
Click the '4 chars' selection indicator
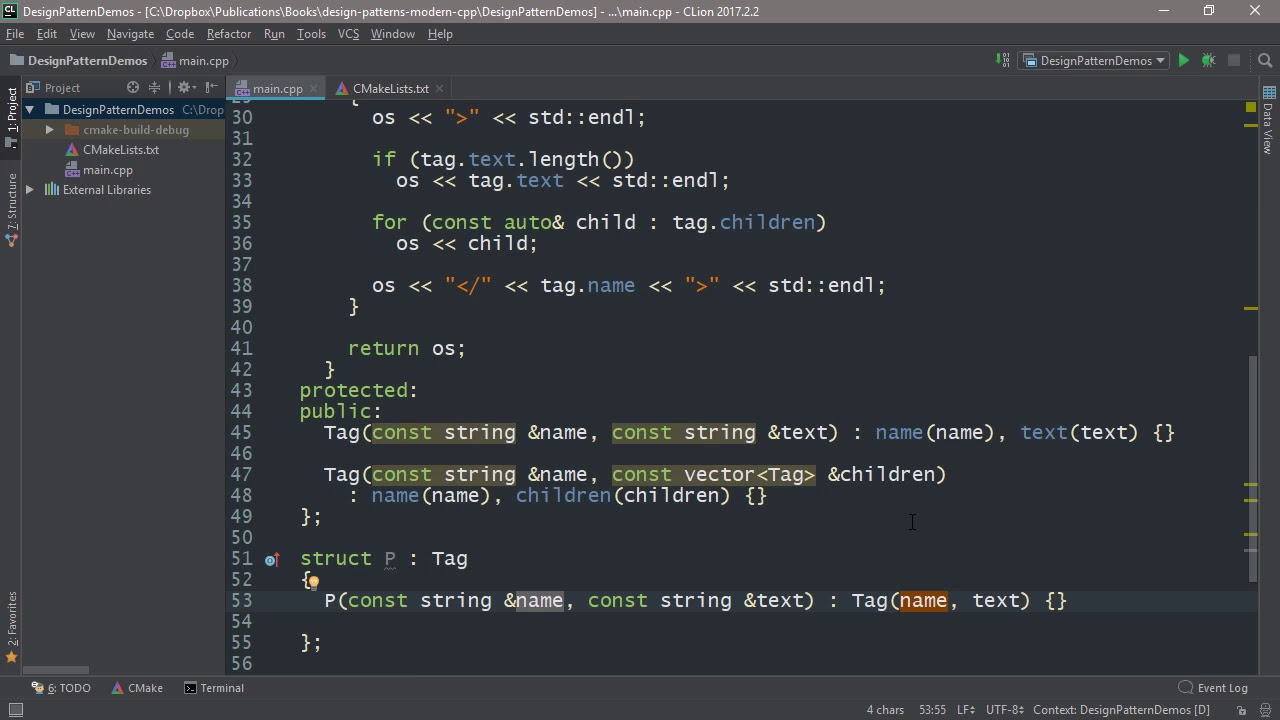(885, 710)
